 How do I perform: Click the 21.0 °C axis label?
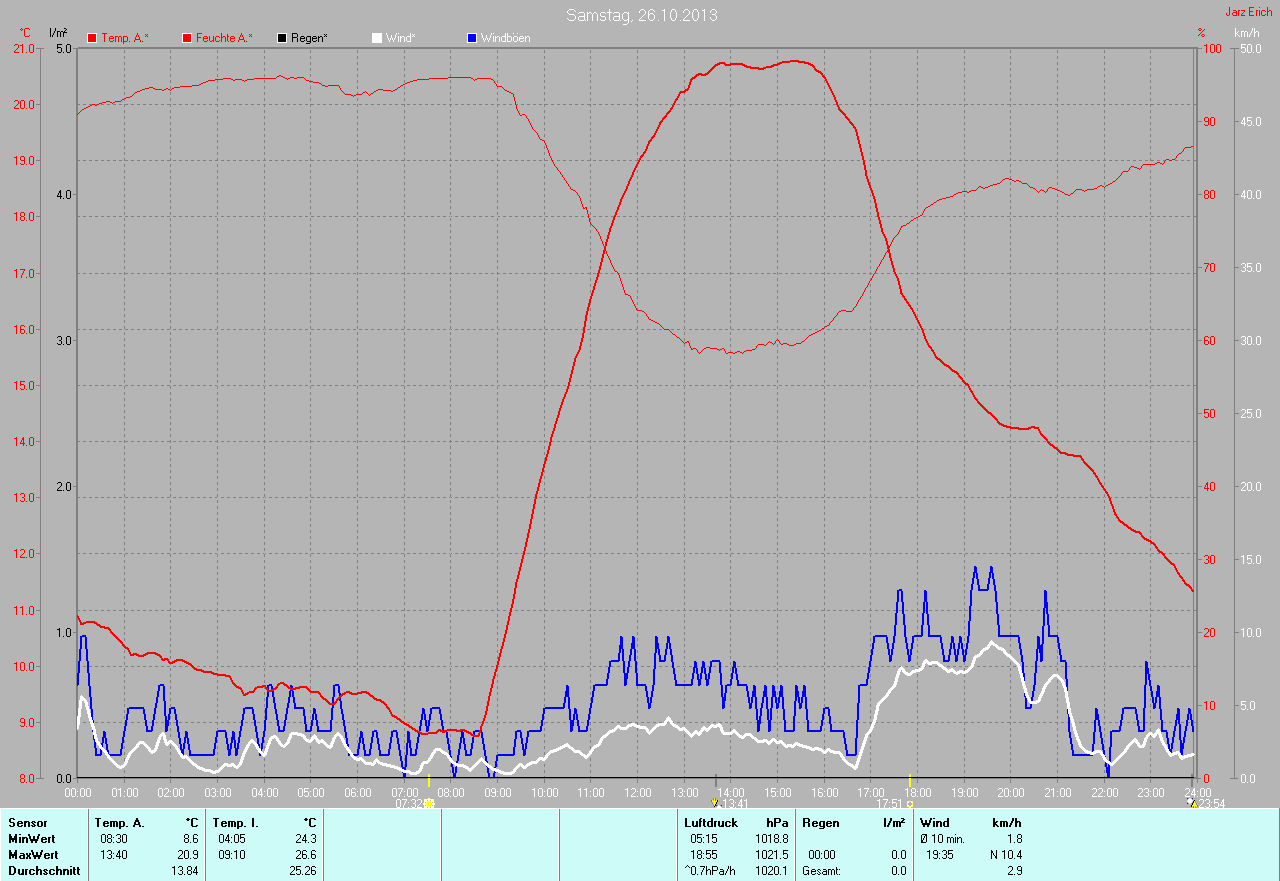tap(22, 48)
